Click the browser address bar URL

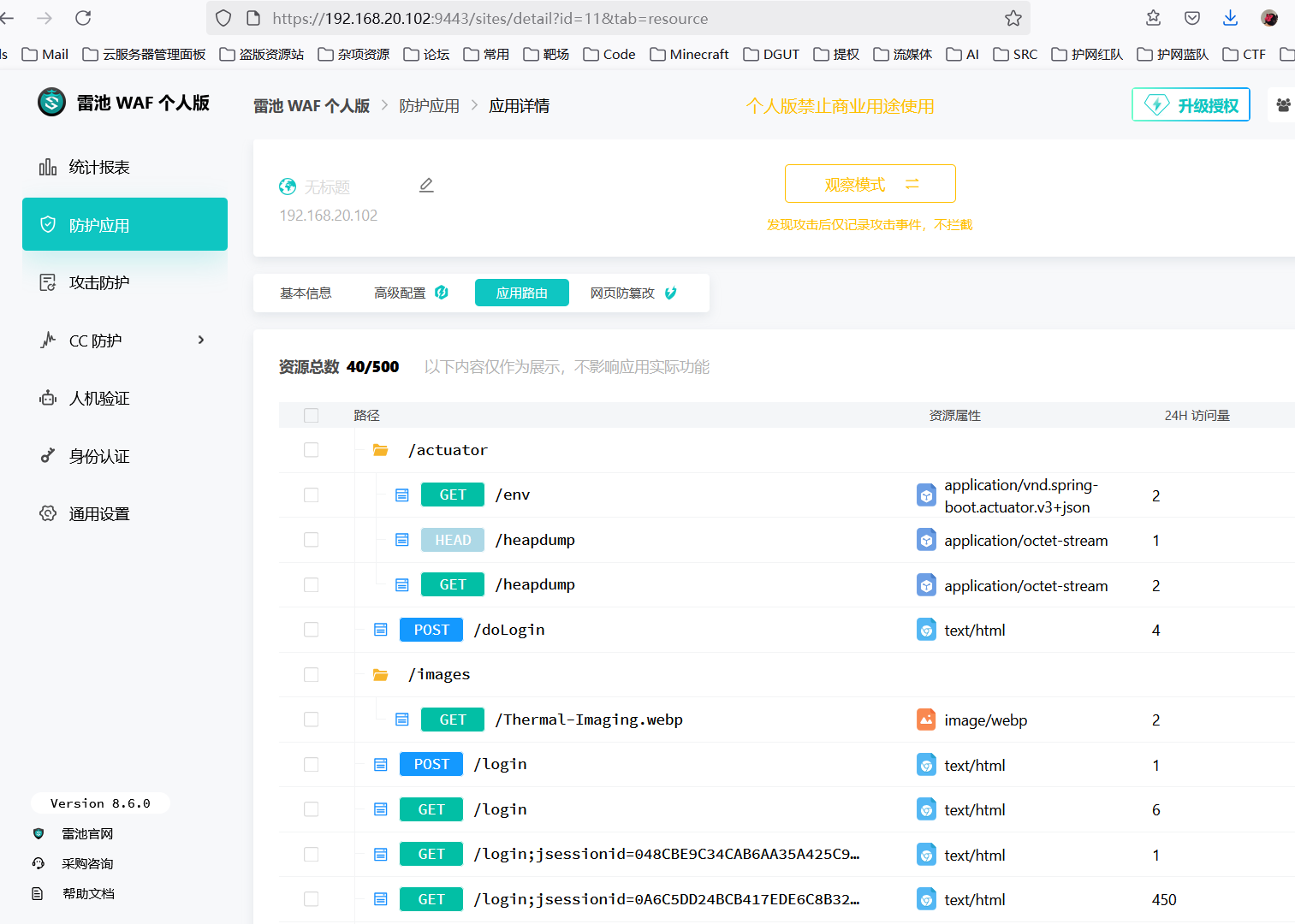[x=490, y=18]
